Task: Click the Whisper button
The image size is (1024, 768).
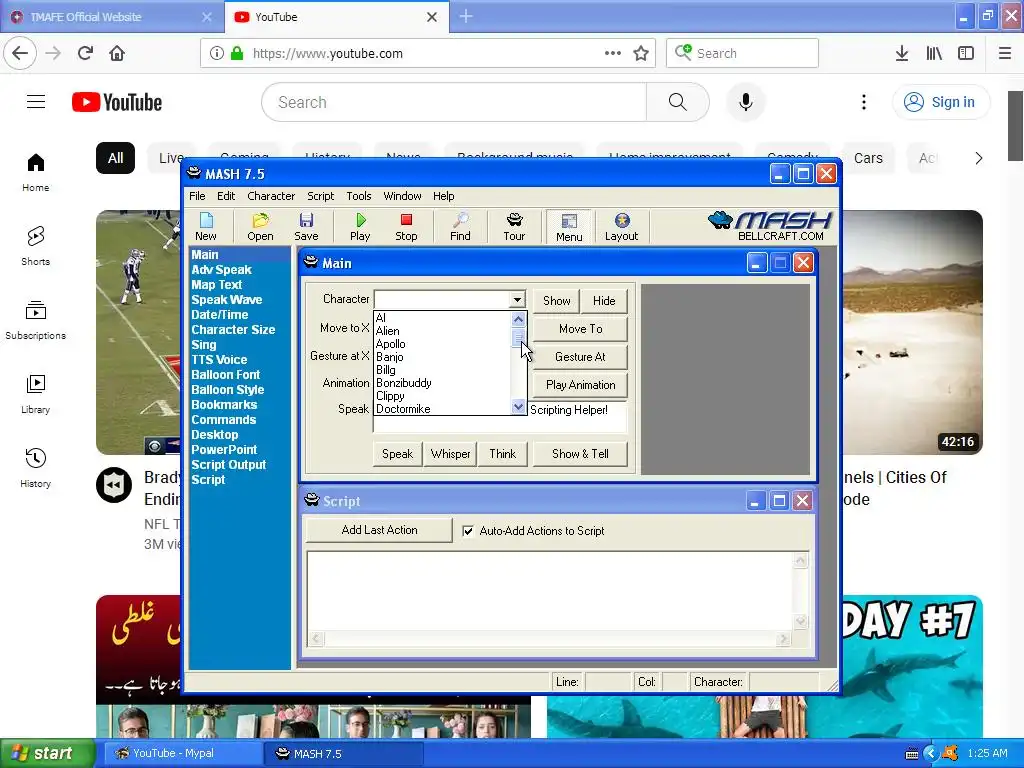Action: (451, 454)
